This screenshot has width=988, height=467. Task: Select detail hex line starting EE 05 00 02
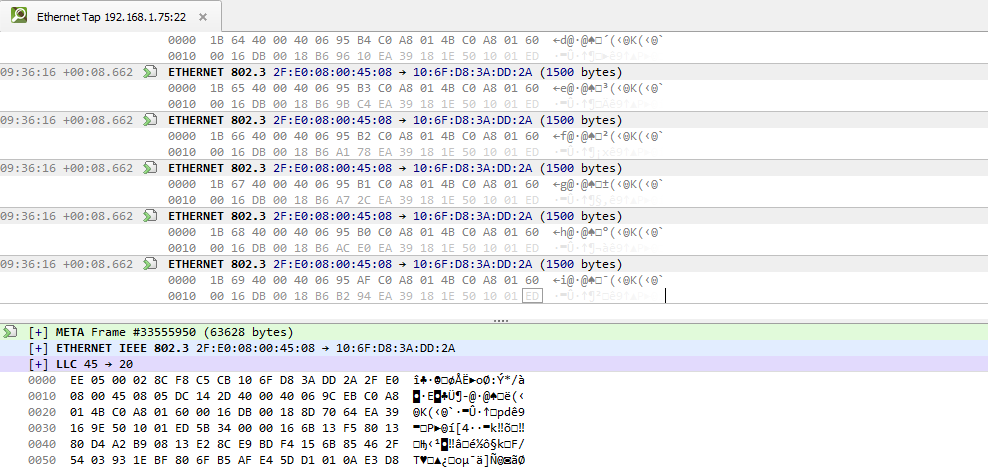point(277,381)
